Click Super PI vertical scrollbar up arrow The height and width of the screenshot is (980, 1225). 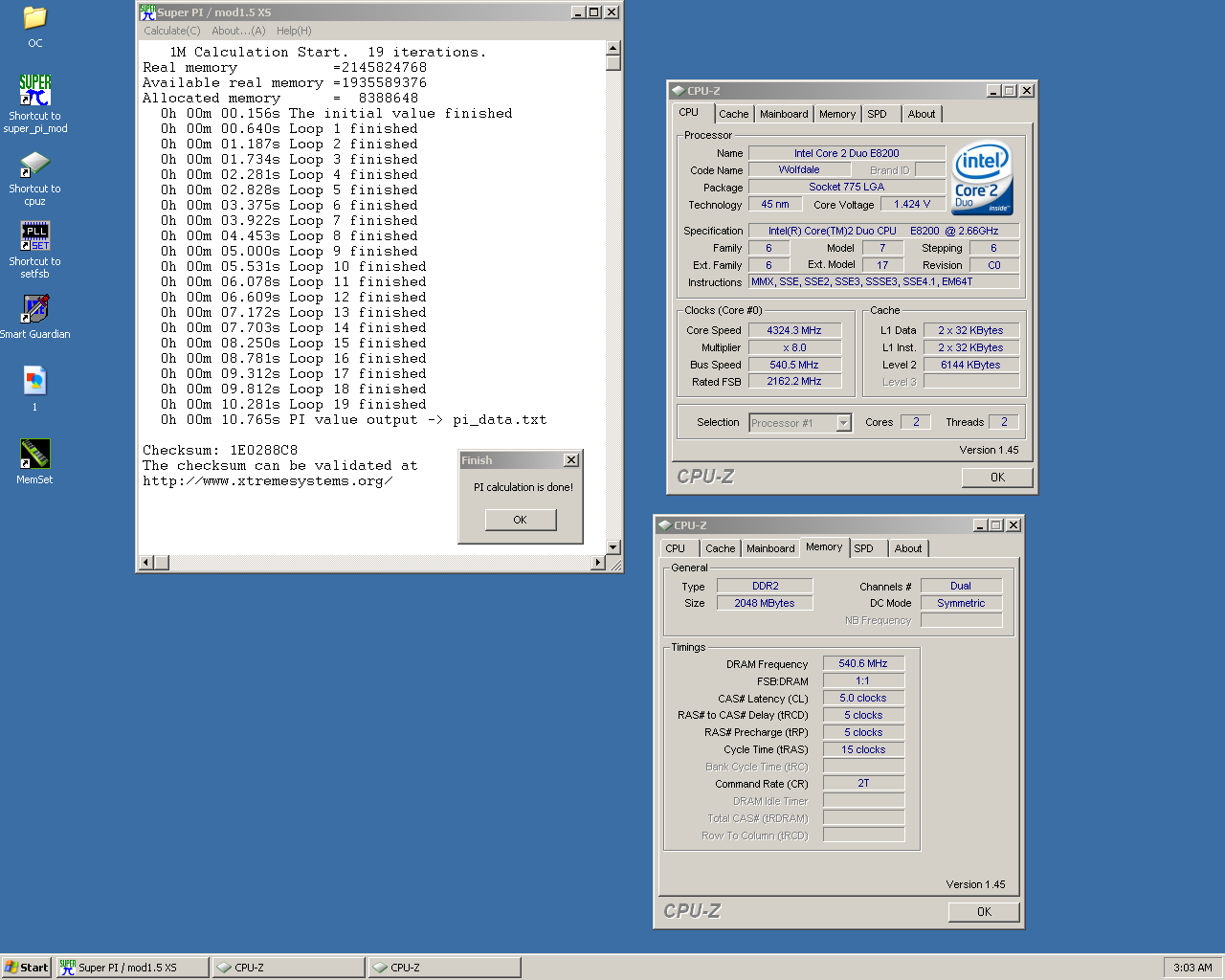(613, 48)
